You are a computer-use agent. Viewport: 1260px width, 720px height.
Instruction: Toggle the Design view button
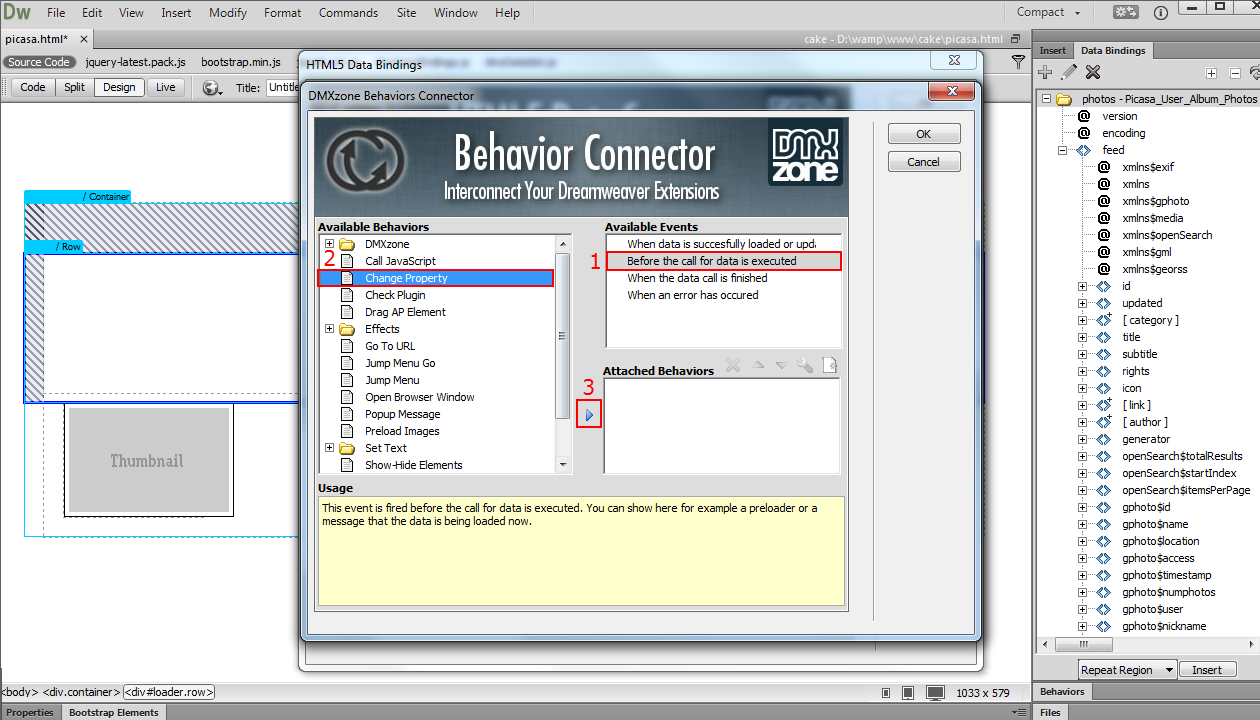tap(119, 87)
